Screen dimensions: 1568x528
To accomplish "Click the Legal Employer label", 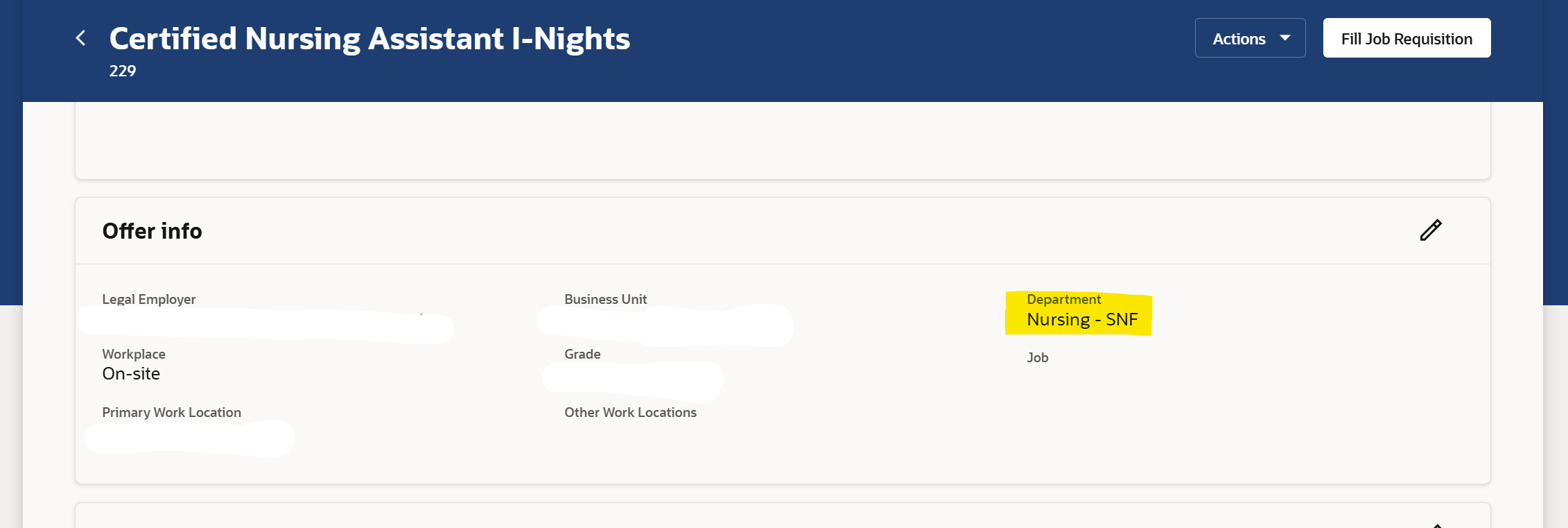I will pos(149,299).
